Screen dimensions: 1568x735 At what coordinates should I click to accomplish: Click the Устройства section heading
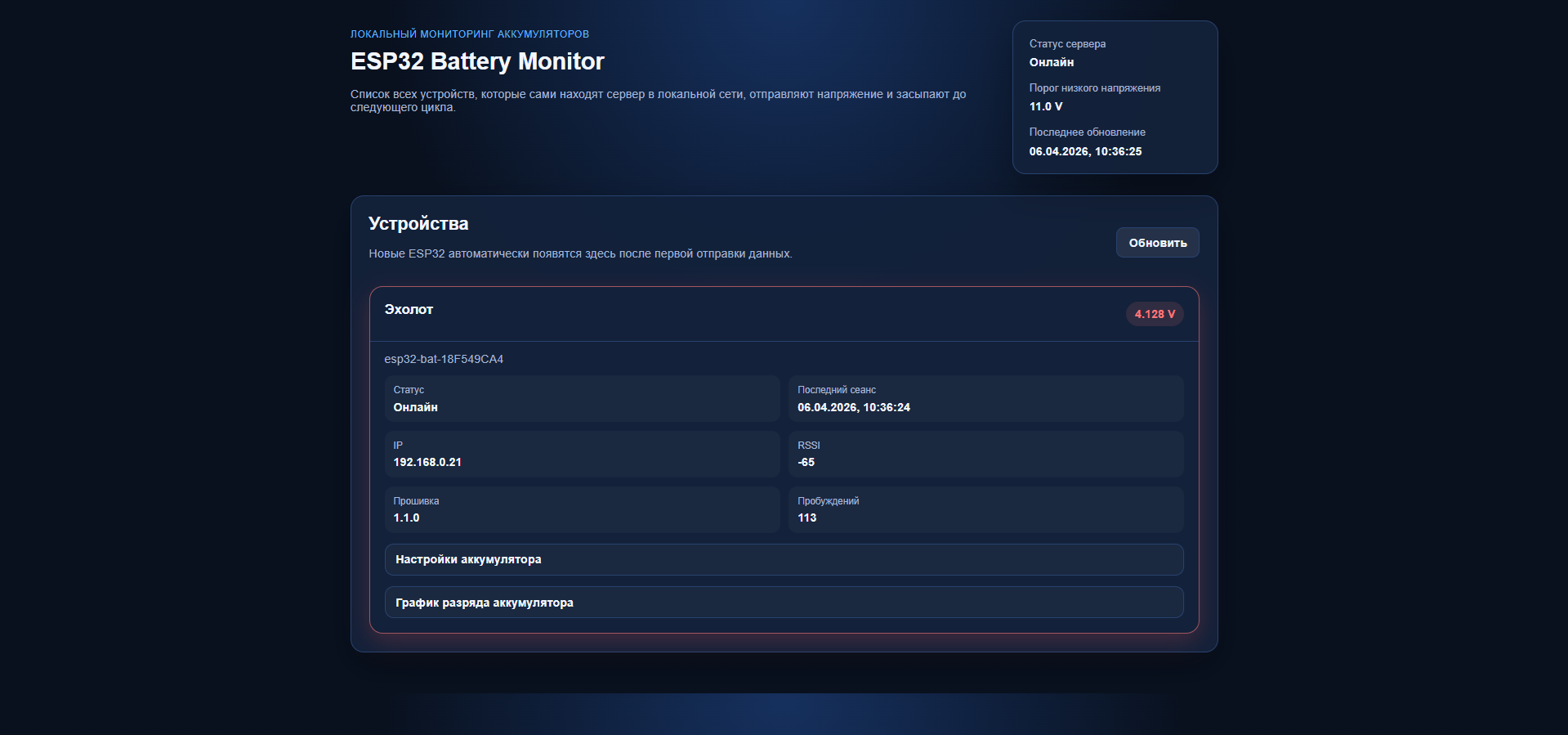point(418,223)
